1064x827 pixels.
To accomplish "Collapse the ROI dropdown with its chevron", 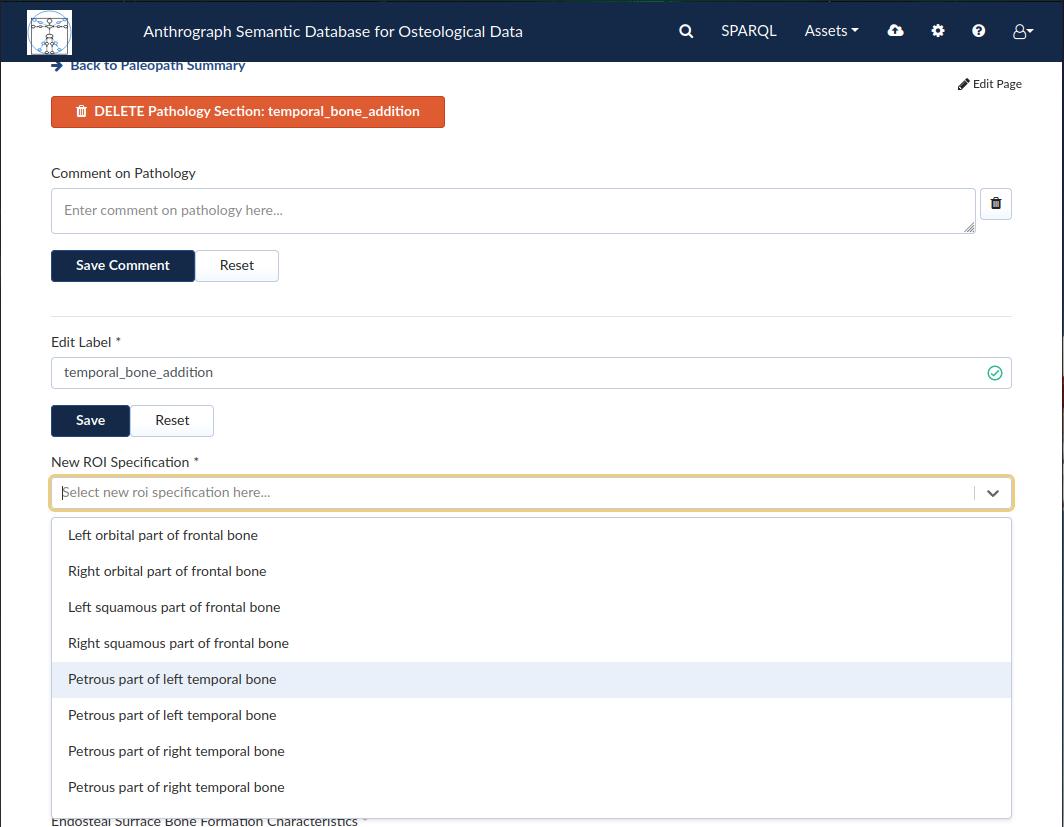I will [993, 493].
